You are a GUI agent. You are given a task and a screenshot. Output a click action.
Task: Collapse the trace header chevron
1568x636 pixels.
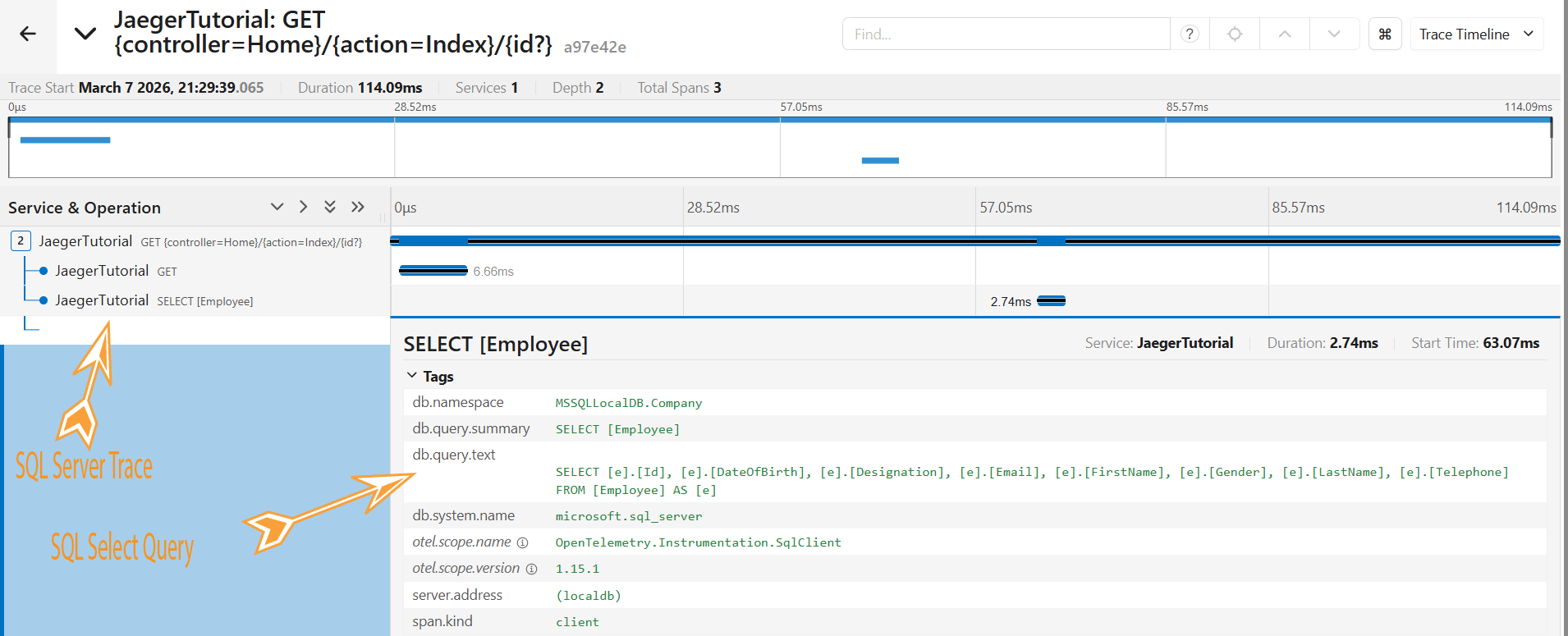tap(85, 34)
